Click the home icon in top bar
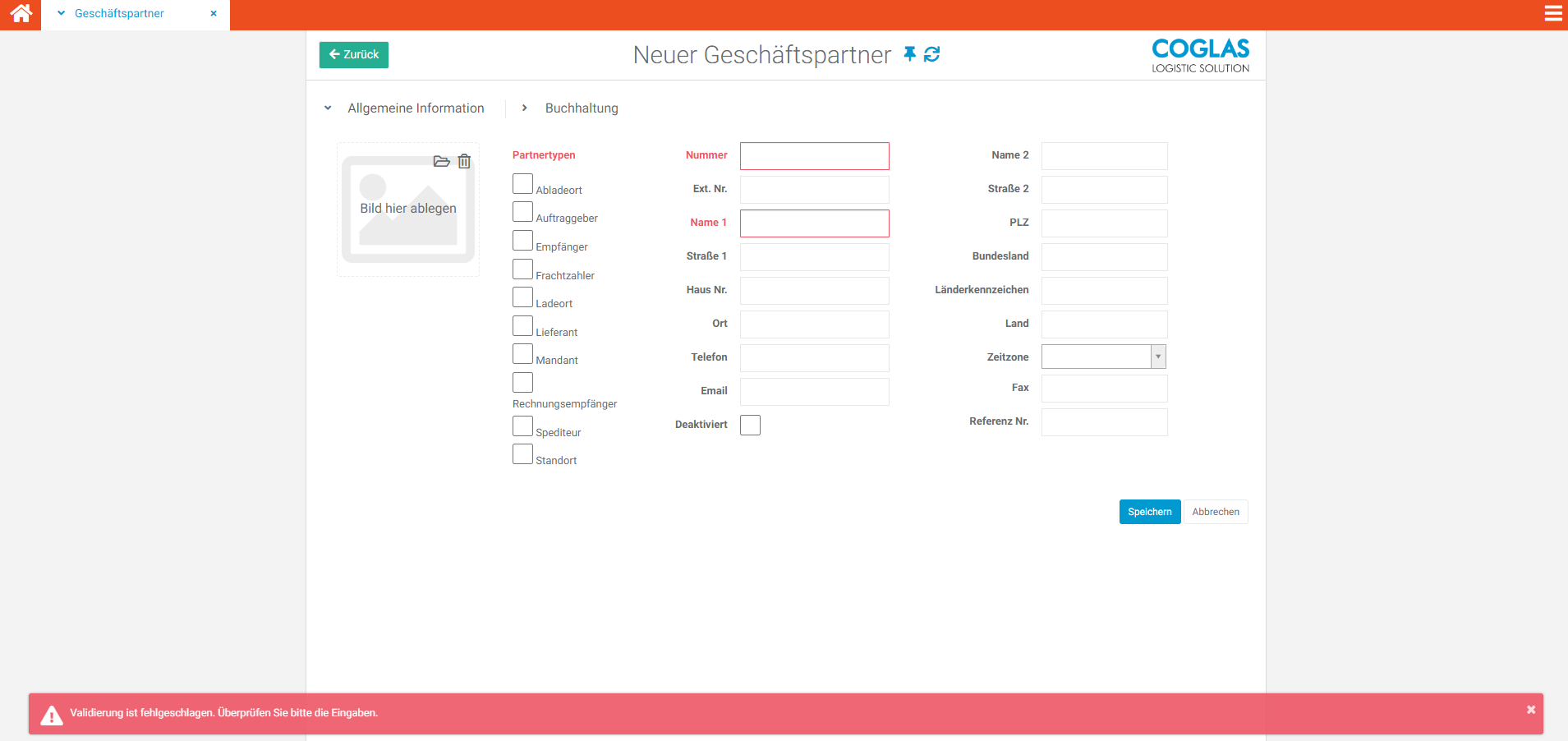 tap(21, 14)
